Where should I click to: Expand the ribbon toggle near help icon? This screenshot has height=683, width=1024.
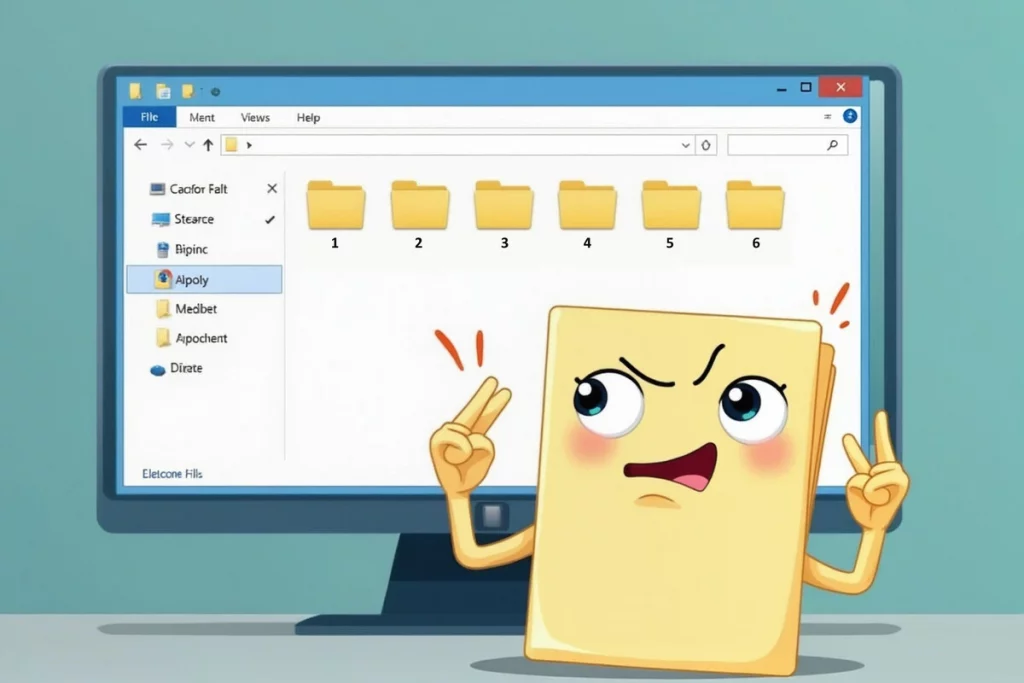coord(827,117)
